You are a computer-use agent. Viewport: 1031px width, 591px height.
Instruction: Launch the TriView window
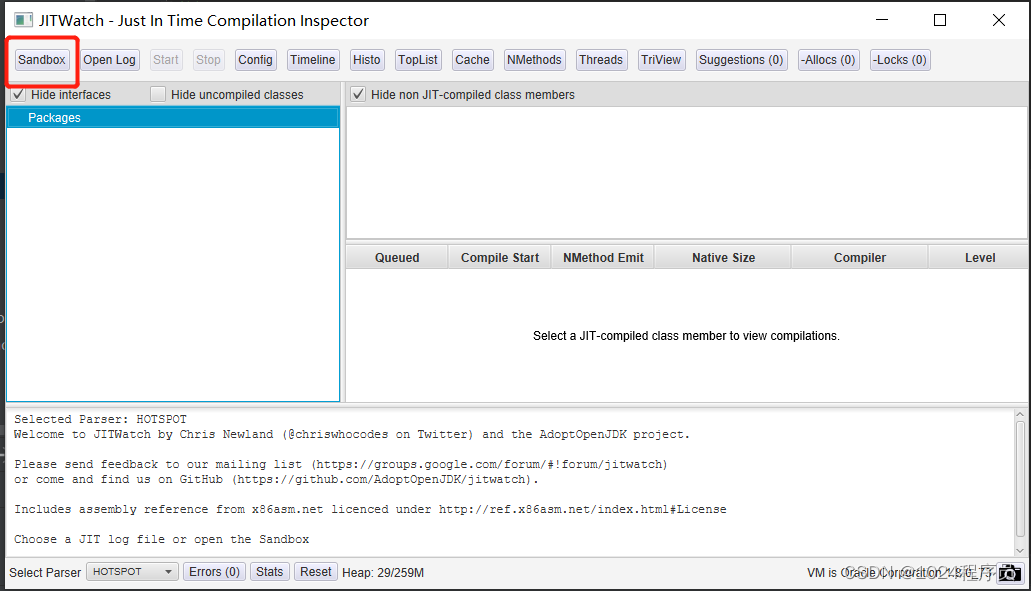(x=661, y=60)
